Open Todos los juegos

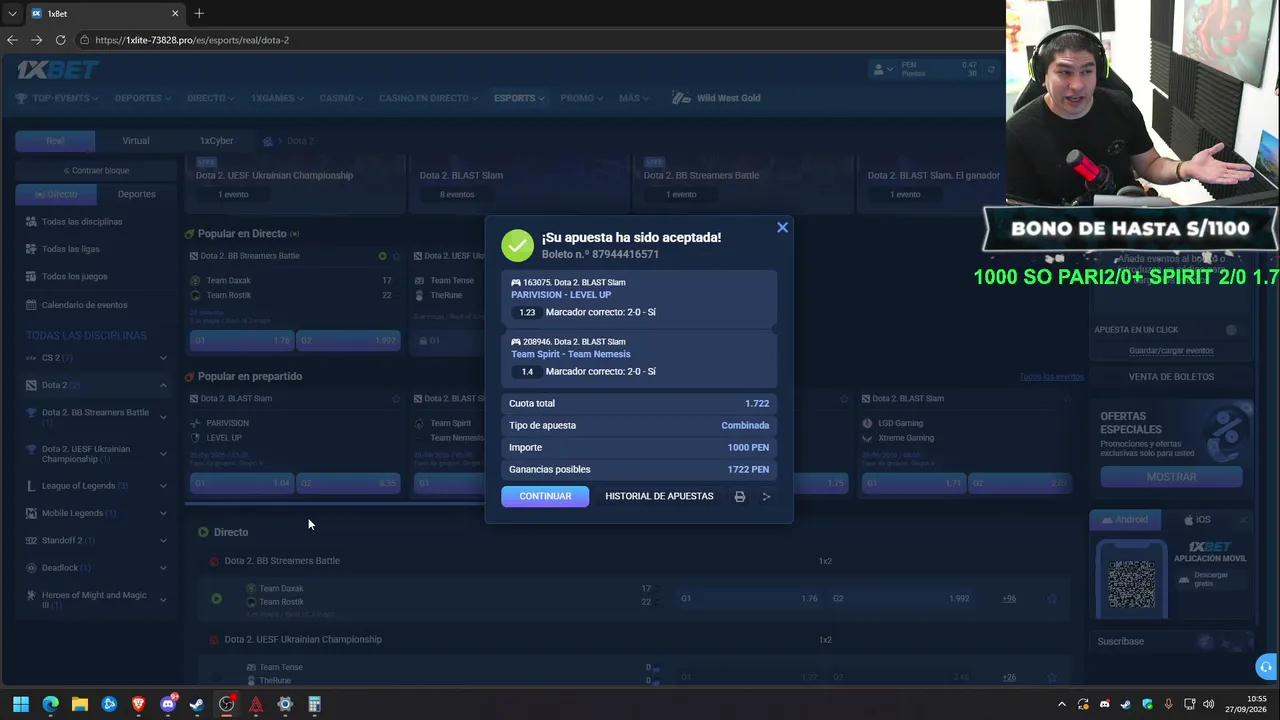[x=74, y=276]
